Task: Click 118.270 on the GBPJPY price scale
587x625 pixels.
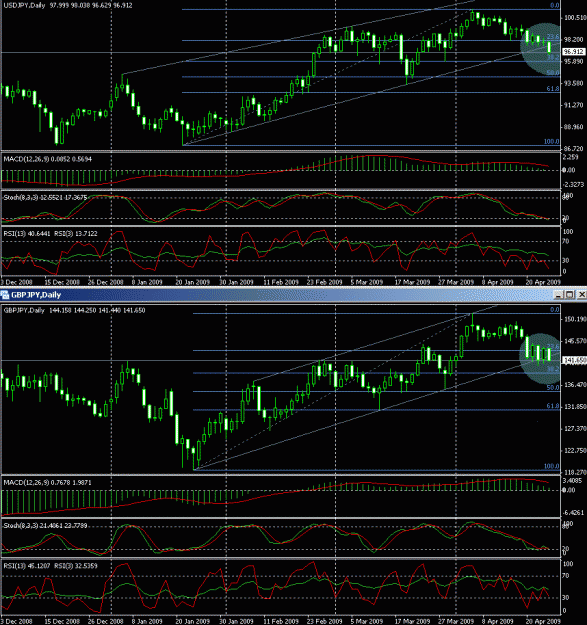Action: 575,472
